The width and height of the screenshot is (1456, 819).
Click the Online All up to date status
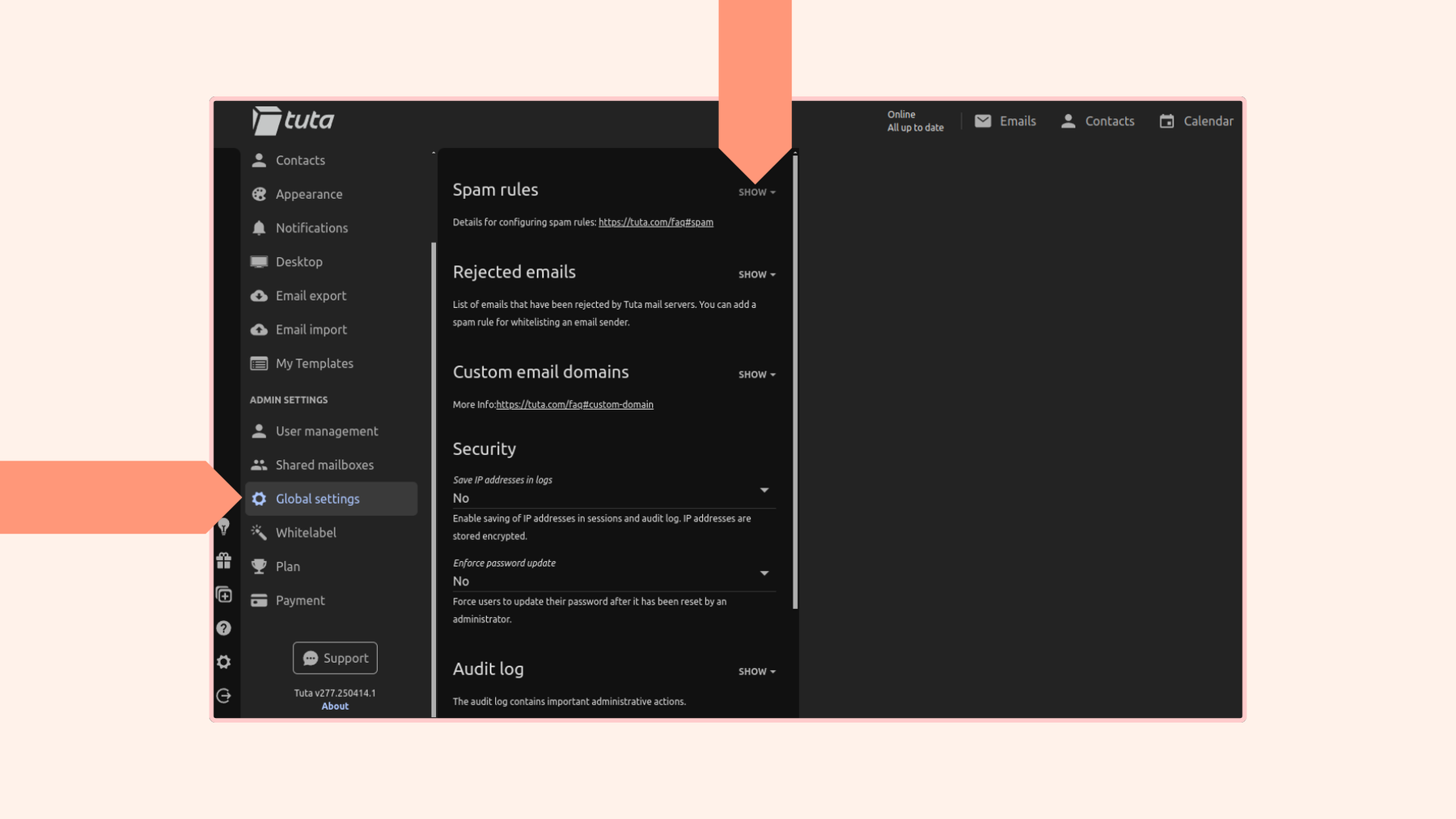point(915,121)
